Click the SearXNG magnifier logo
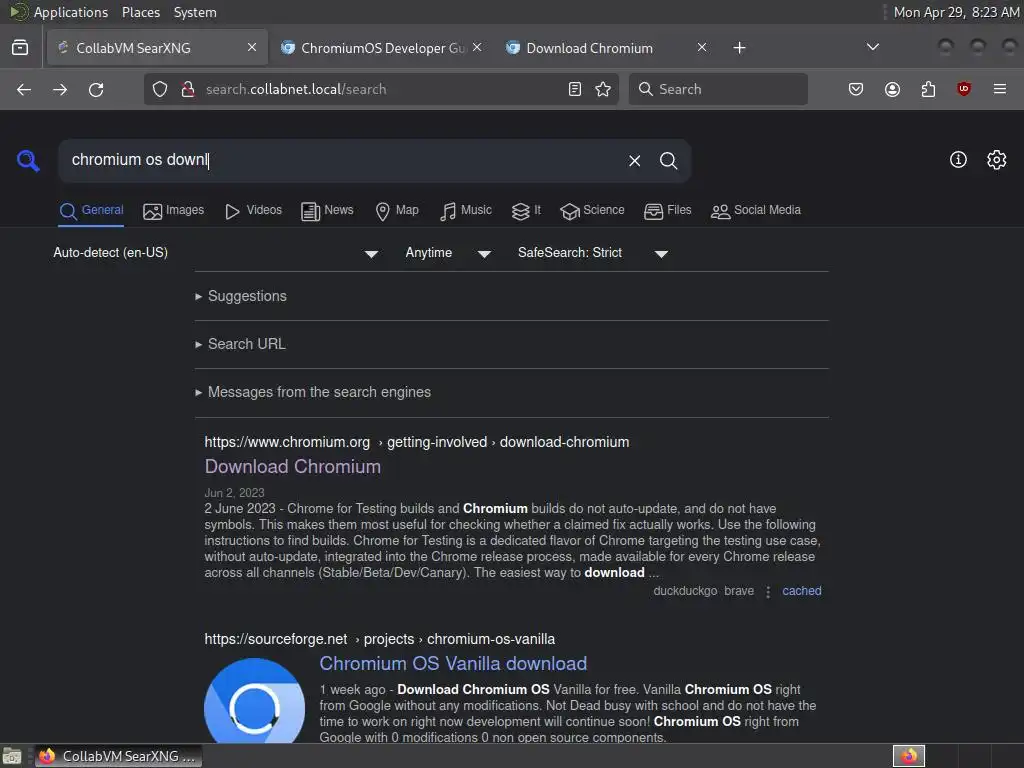The image size is (1024, 768). pos(28,160)
